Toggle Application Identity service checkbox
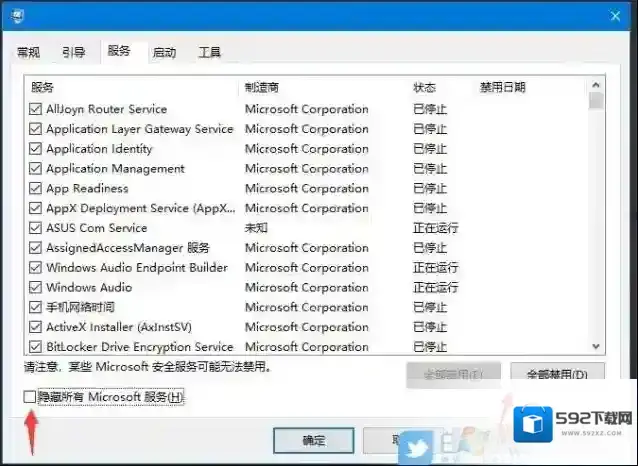 pos(36,149)
